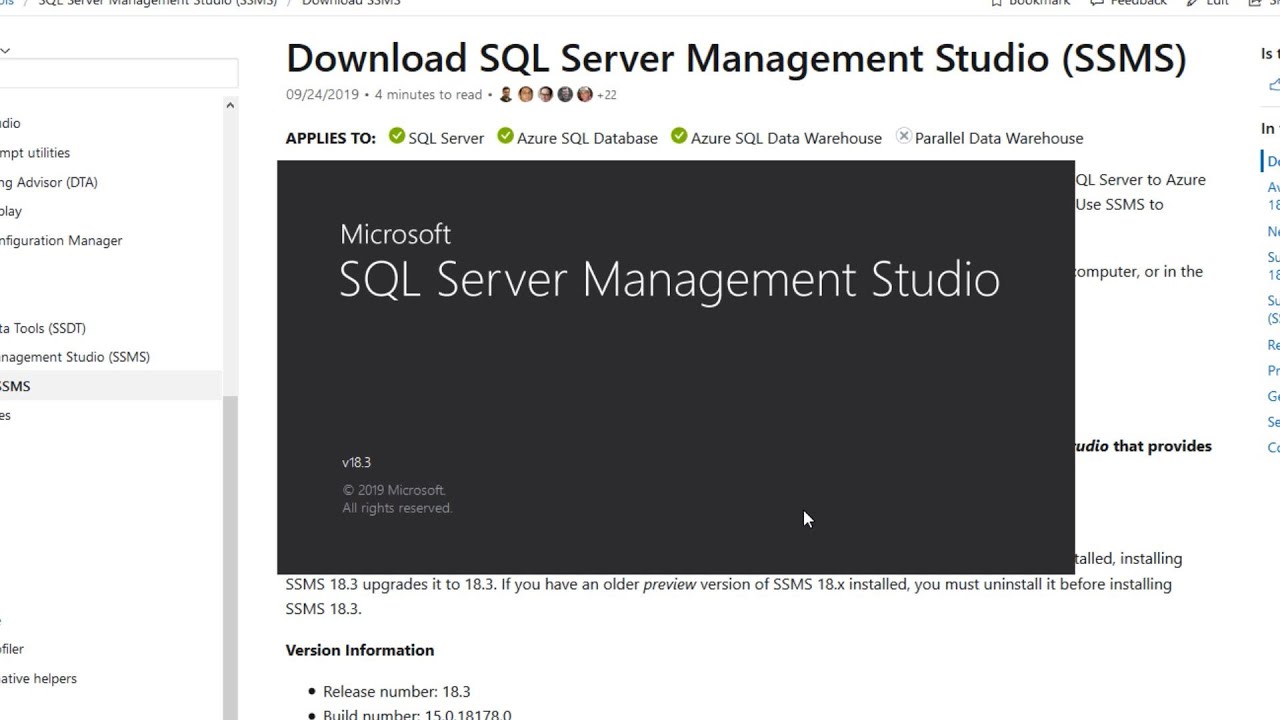The width and height of the screenshot is (1280, 720).
Task: Click the sidebar filter input box
Action: pyautogui.click(x=120, y=72)
